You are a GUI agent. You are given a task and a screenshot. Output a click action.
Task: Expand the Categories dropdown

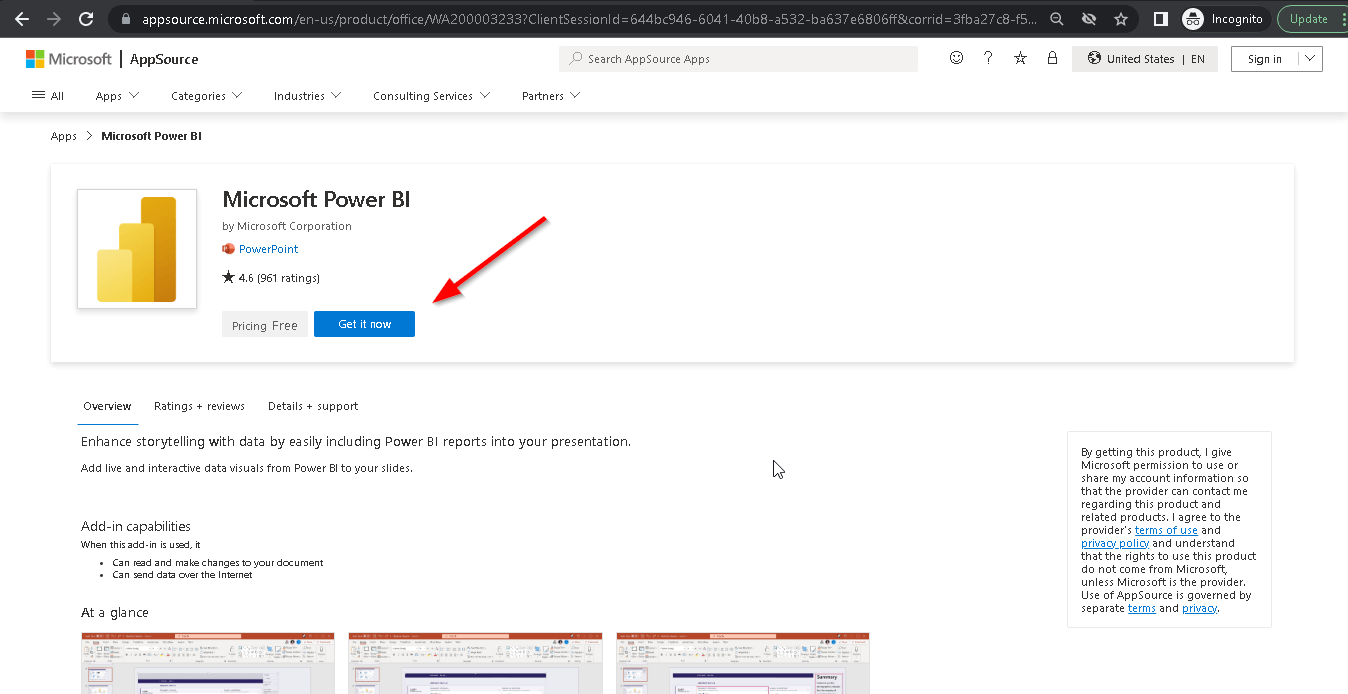click(x=206, y=96)
